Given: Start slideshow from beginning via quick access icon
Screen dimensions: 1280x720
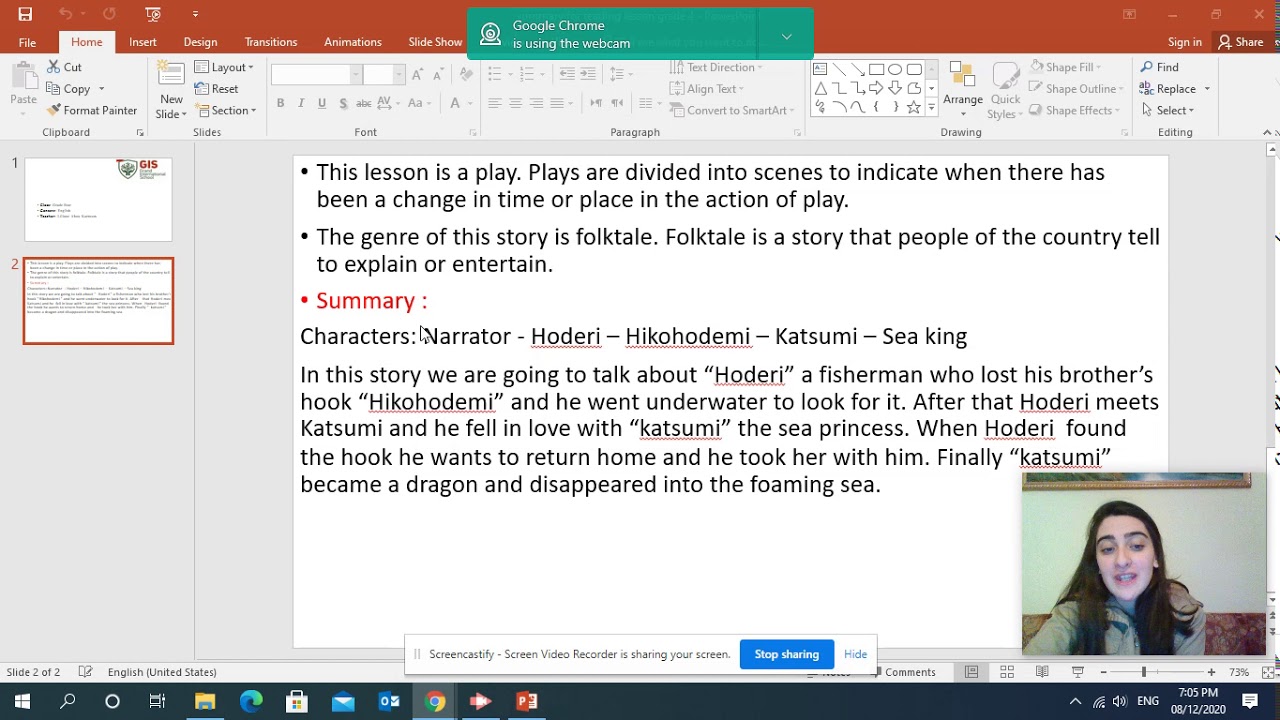Looking at the screenshot, I should [152, 14].
